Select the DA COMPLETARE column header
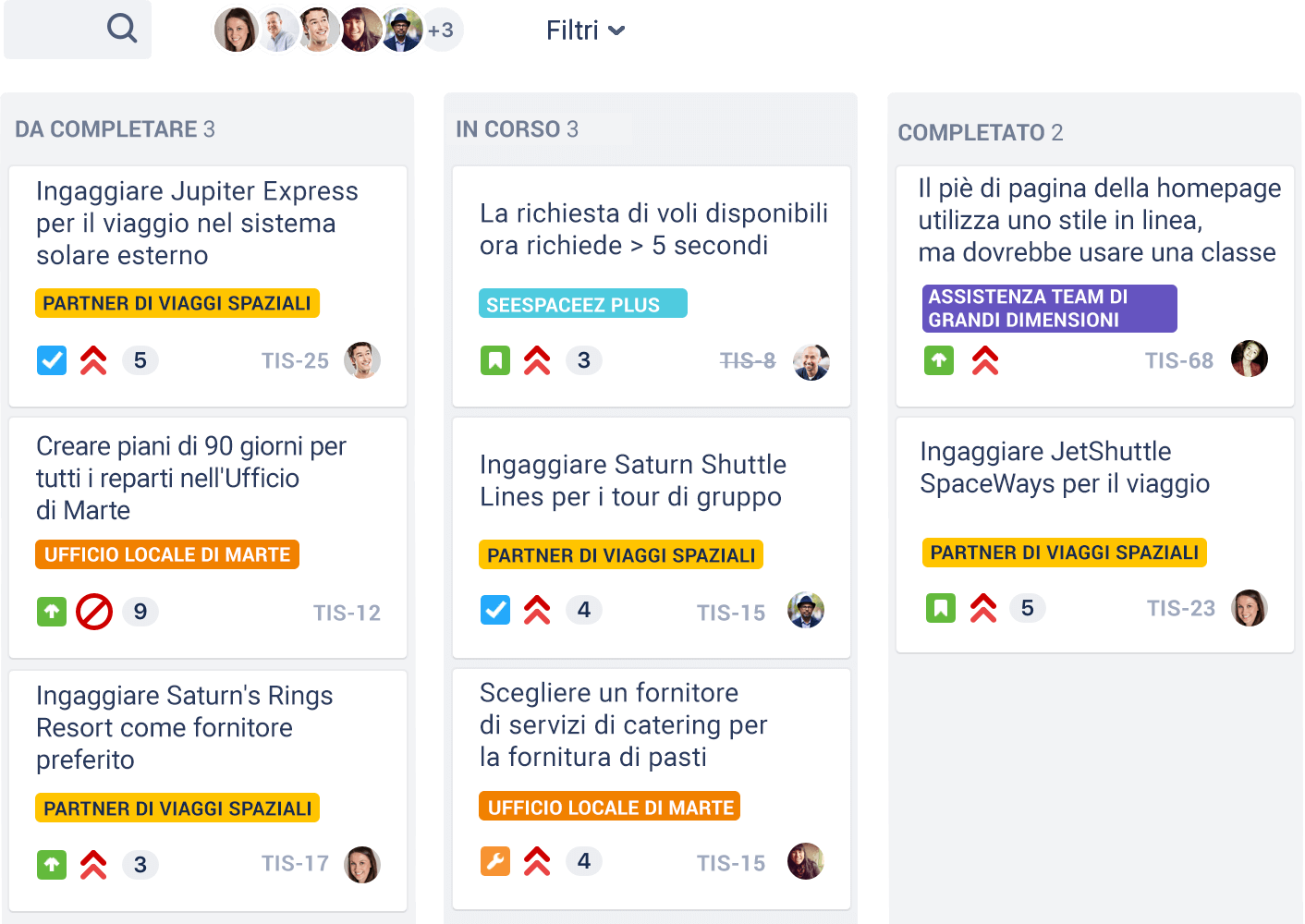1305x924 pixels. [115, 129]
